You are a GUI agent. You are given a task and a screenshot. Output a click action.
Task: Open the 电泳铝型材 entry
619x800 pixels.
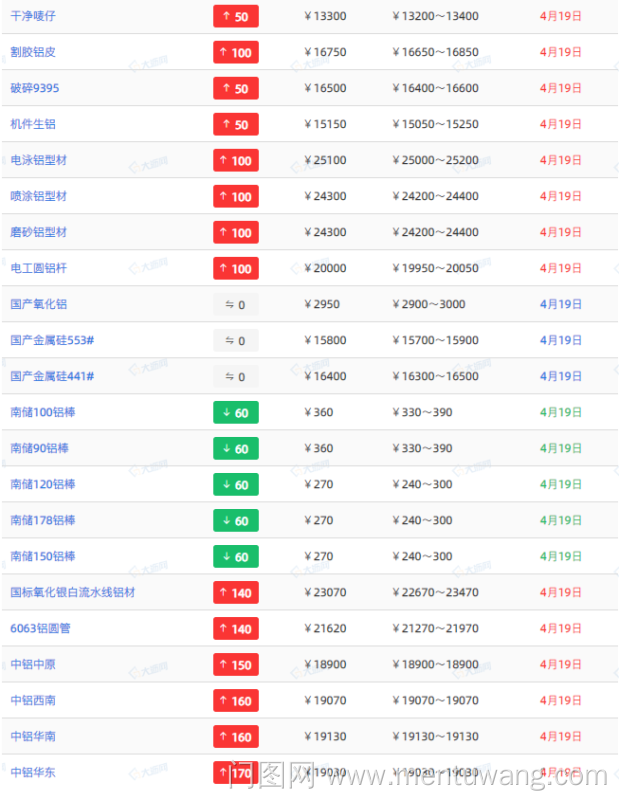point(39,160)
